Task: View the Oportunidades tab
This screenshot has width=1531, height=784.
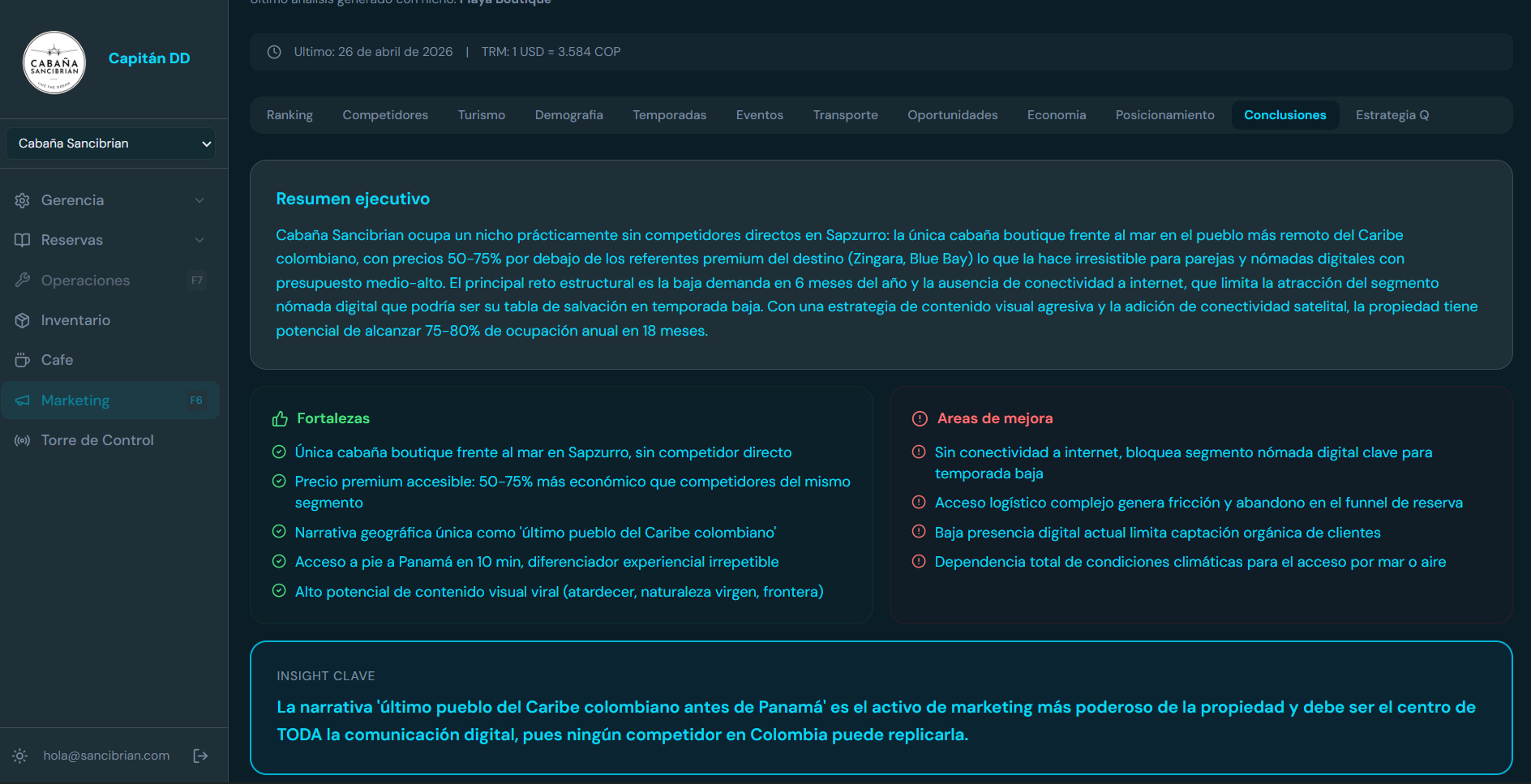Action: pyautogui.click(x=953, y=115)
